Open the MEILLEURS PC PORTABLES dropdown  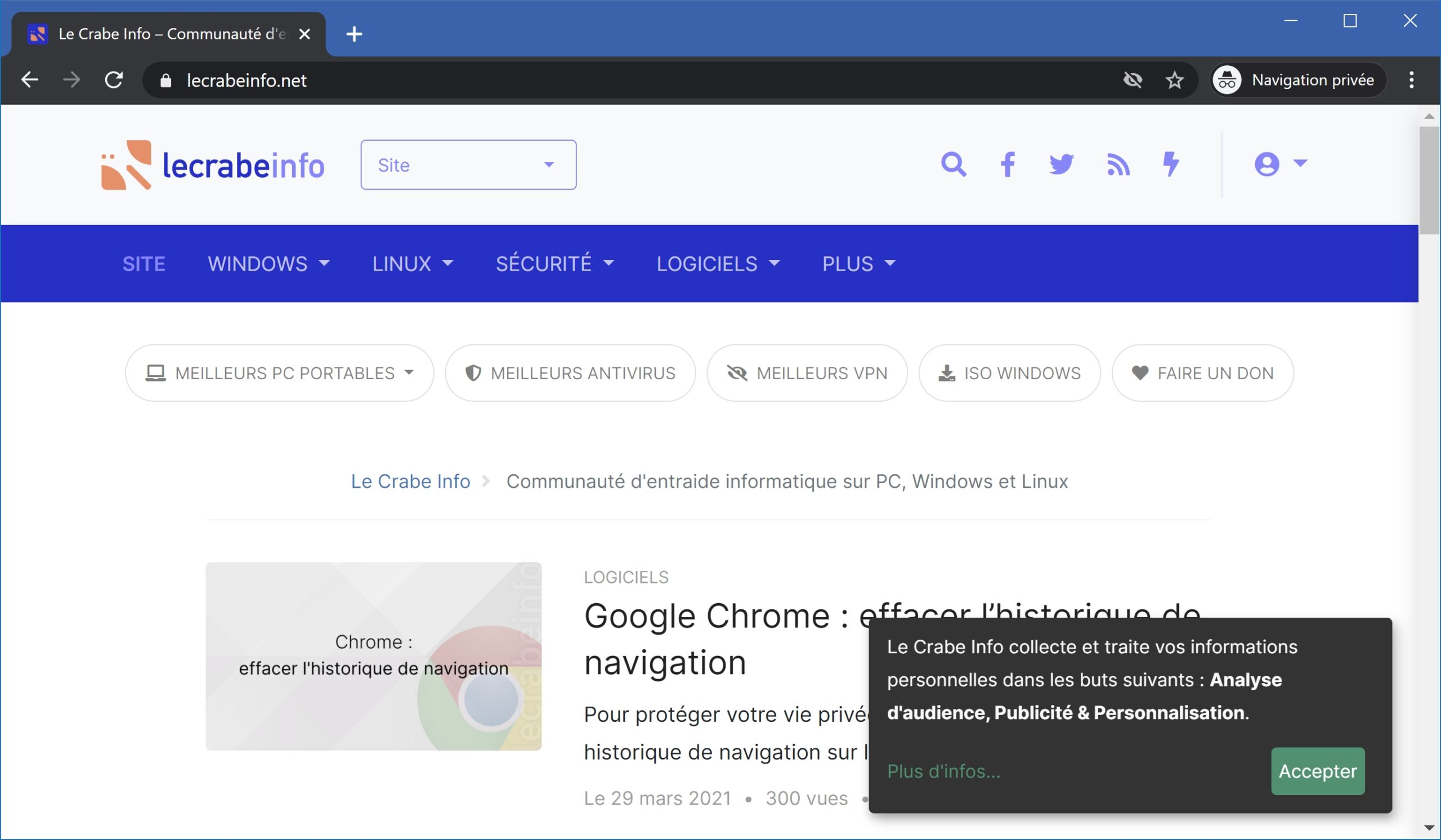click(280, 372)
